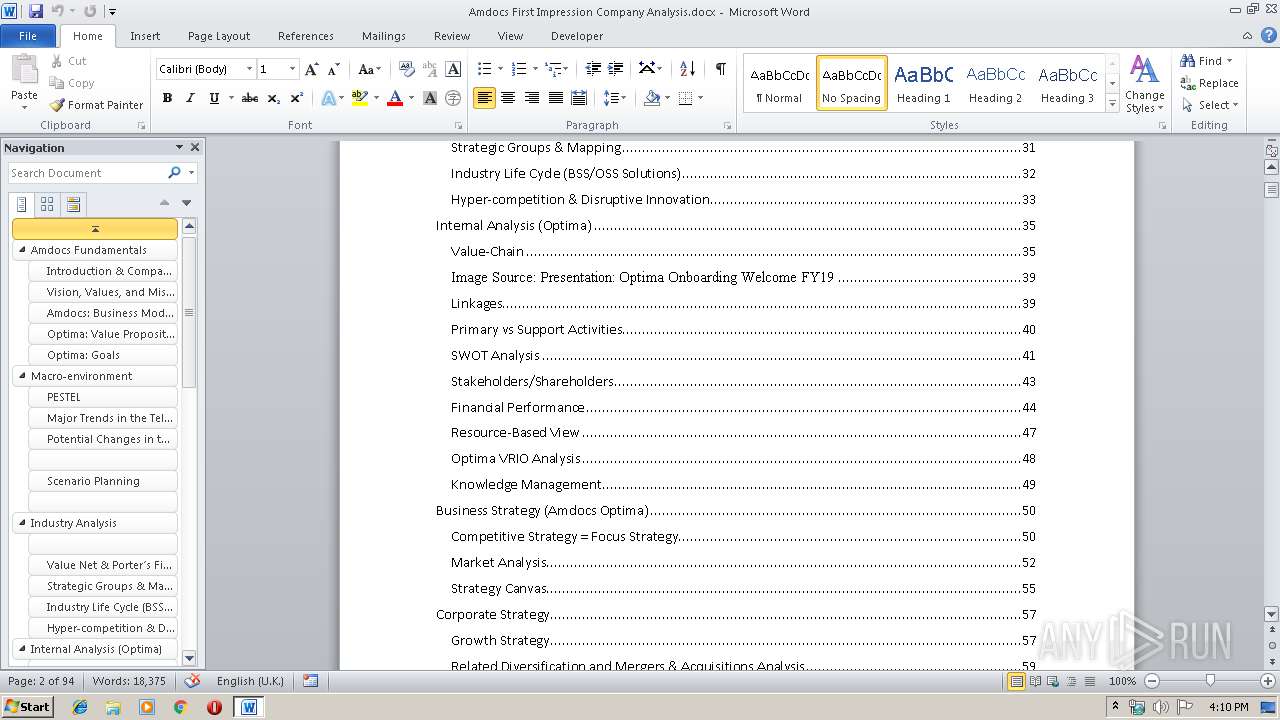Click the Sort icon
The image size is (1280, 720).
pyautogui.click(x=687, y=69)
